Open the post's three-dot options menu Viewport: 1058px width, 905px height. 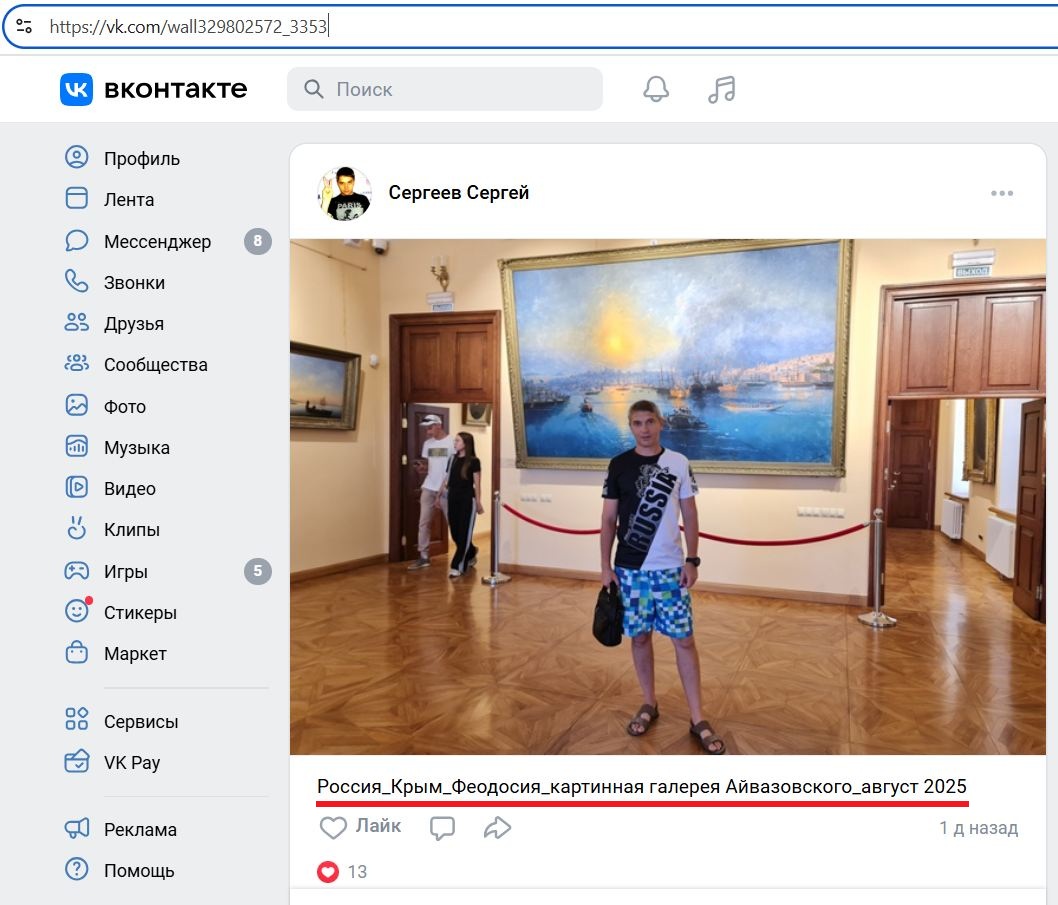[x=1002, y=193]
